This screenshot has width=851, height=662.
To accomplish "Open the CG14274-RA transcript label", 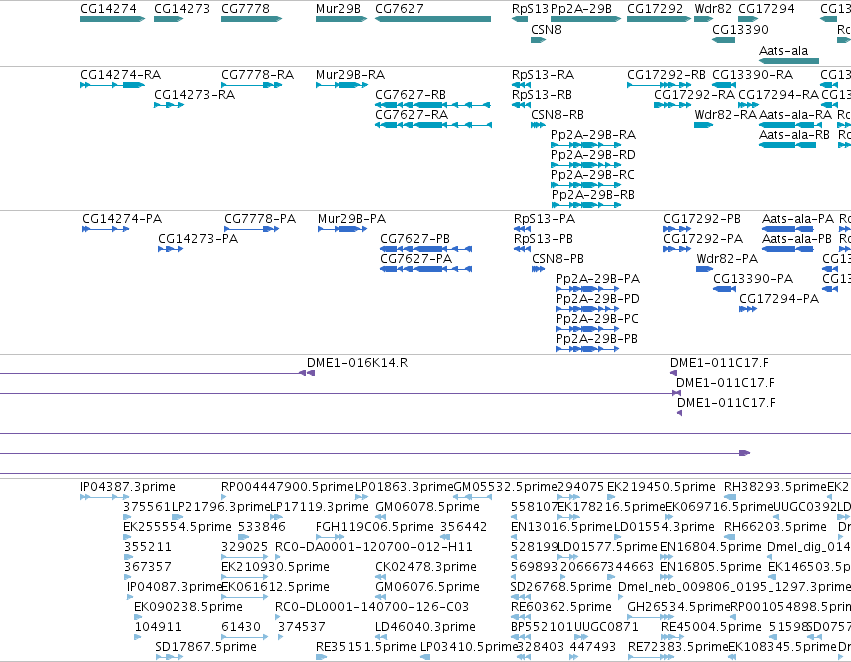I will 120,75.
